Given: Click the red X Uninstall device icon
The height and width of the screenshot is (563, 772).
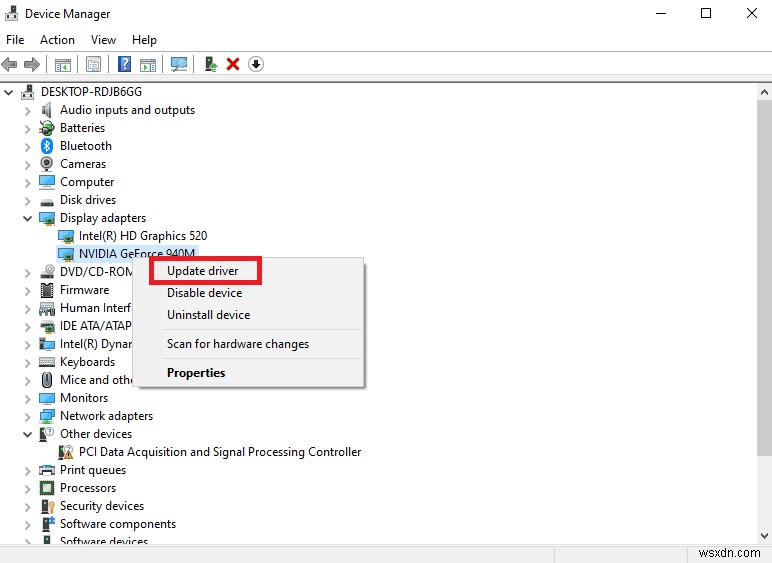Looking at the screenshot, I should (x=233, y=64).
